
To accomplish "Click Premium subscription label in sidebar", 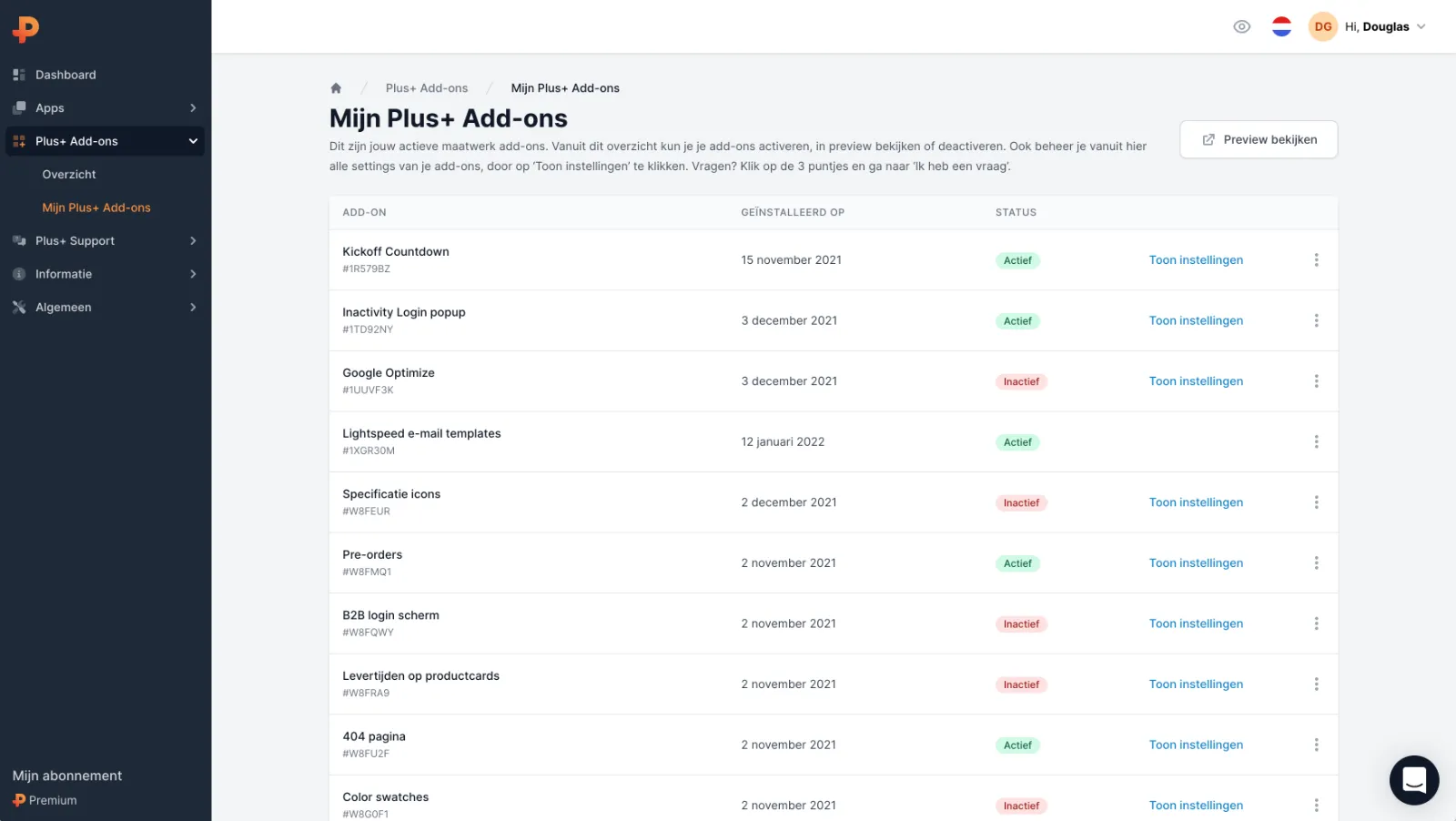I will coord(45,801).
